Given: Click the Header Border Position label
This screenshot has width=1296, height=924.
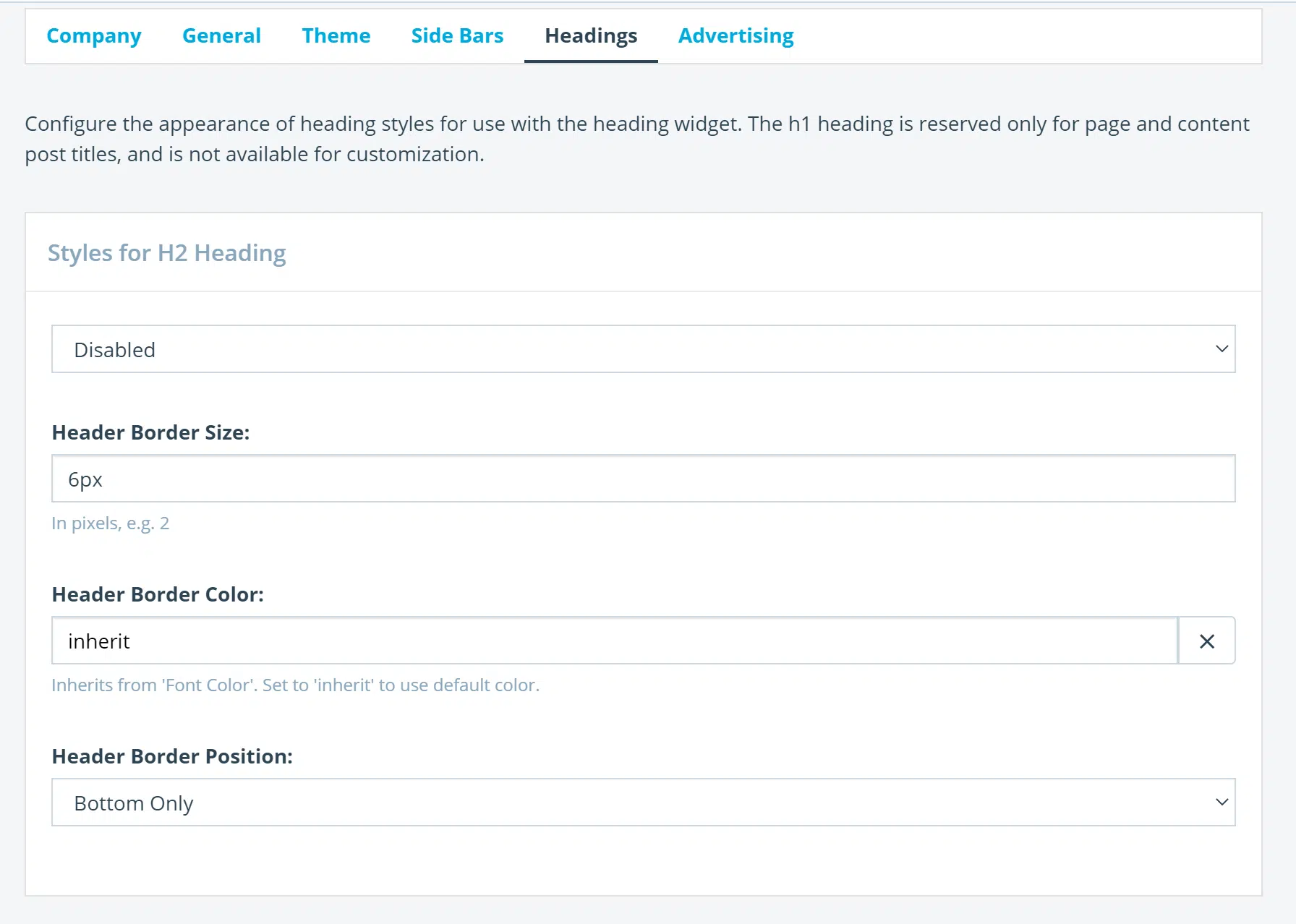Looking at the screenshot, I should (172, 756).
